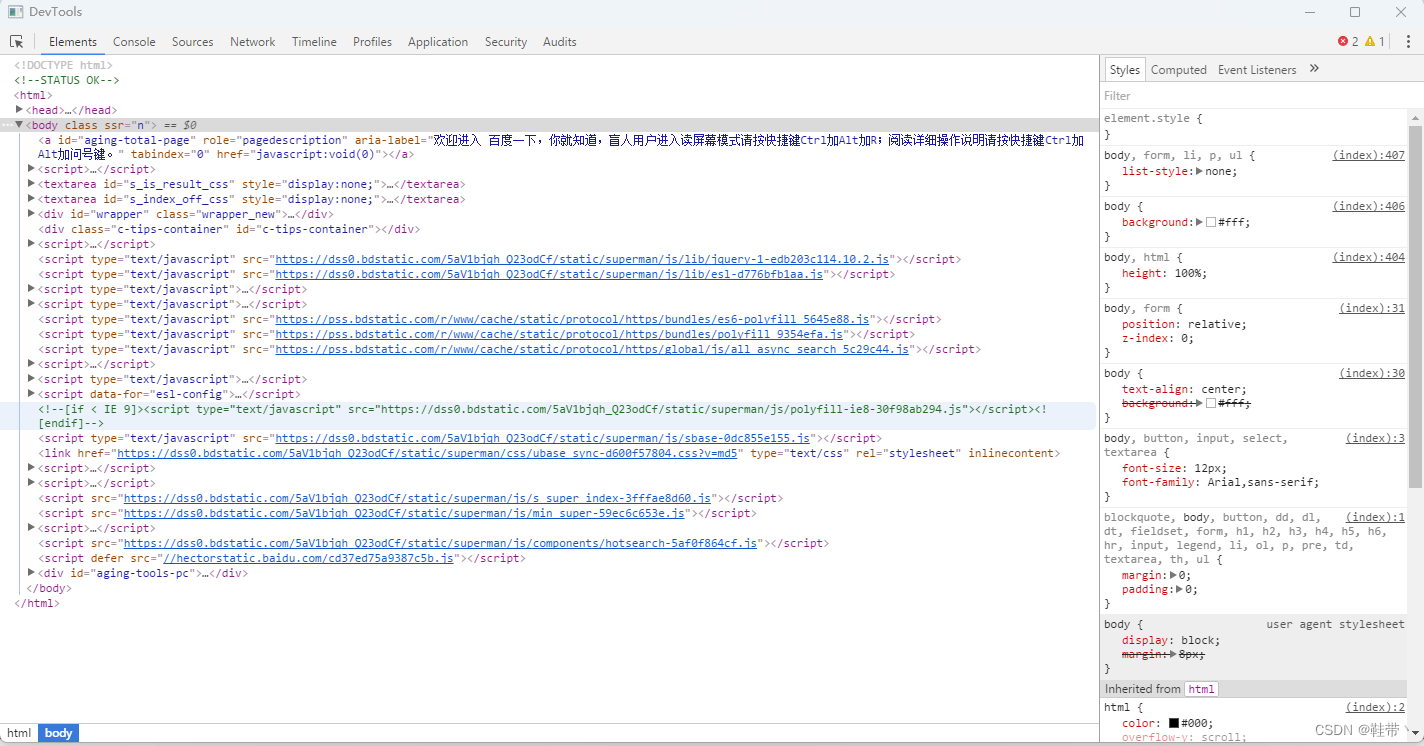Switch to the Application tab

click(438, 42)
